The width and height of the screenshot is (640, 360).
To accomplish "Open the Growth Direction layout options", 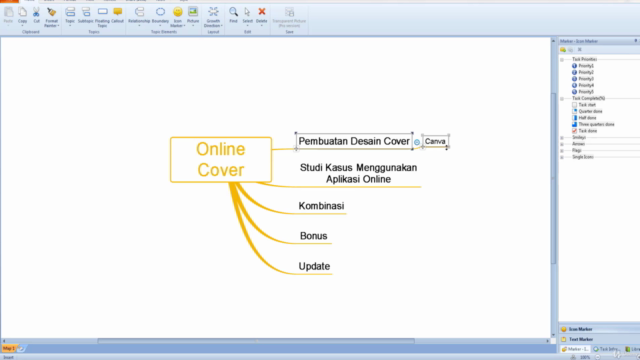I will (x=213, y=12).
